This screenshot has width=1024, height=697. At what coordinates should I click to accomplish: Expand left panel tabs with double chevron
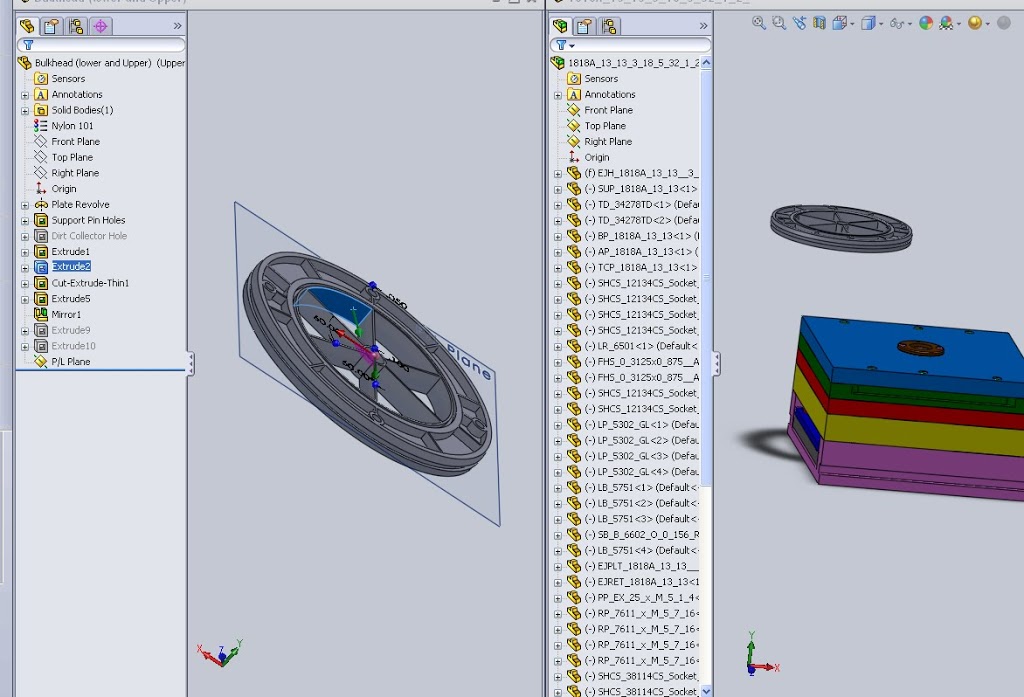click(177, 26)
